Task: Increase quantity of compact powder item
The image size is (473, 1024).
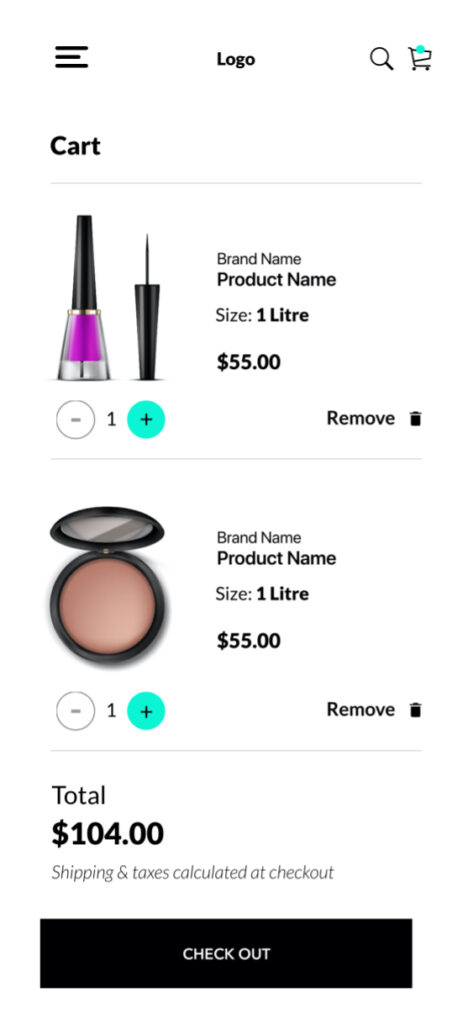Action: [146, 711]
